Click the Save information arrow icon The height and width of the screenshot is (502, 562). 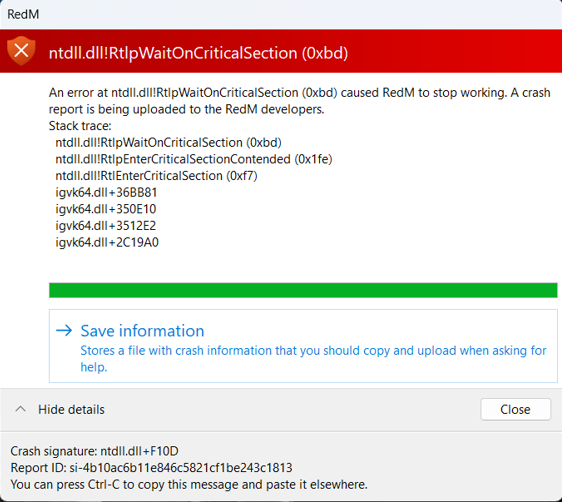point(64,330)
